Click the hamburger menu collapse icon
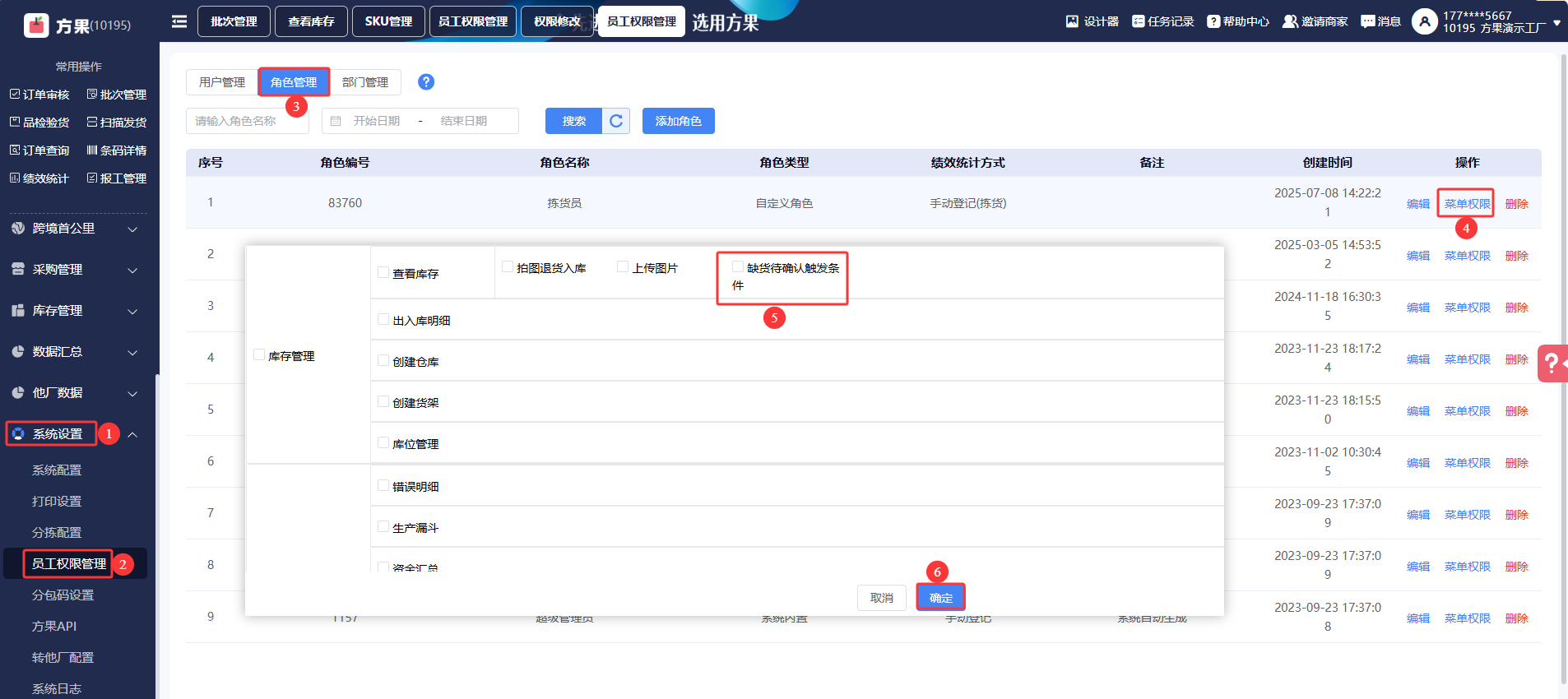Image resolution: width=1568 pixels, height=699 pixels. click(179, 21)
